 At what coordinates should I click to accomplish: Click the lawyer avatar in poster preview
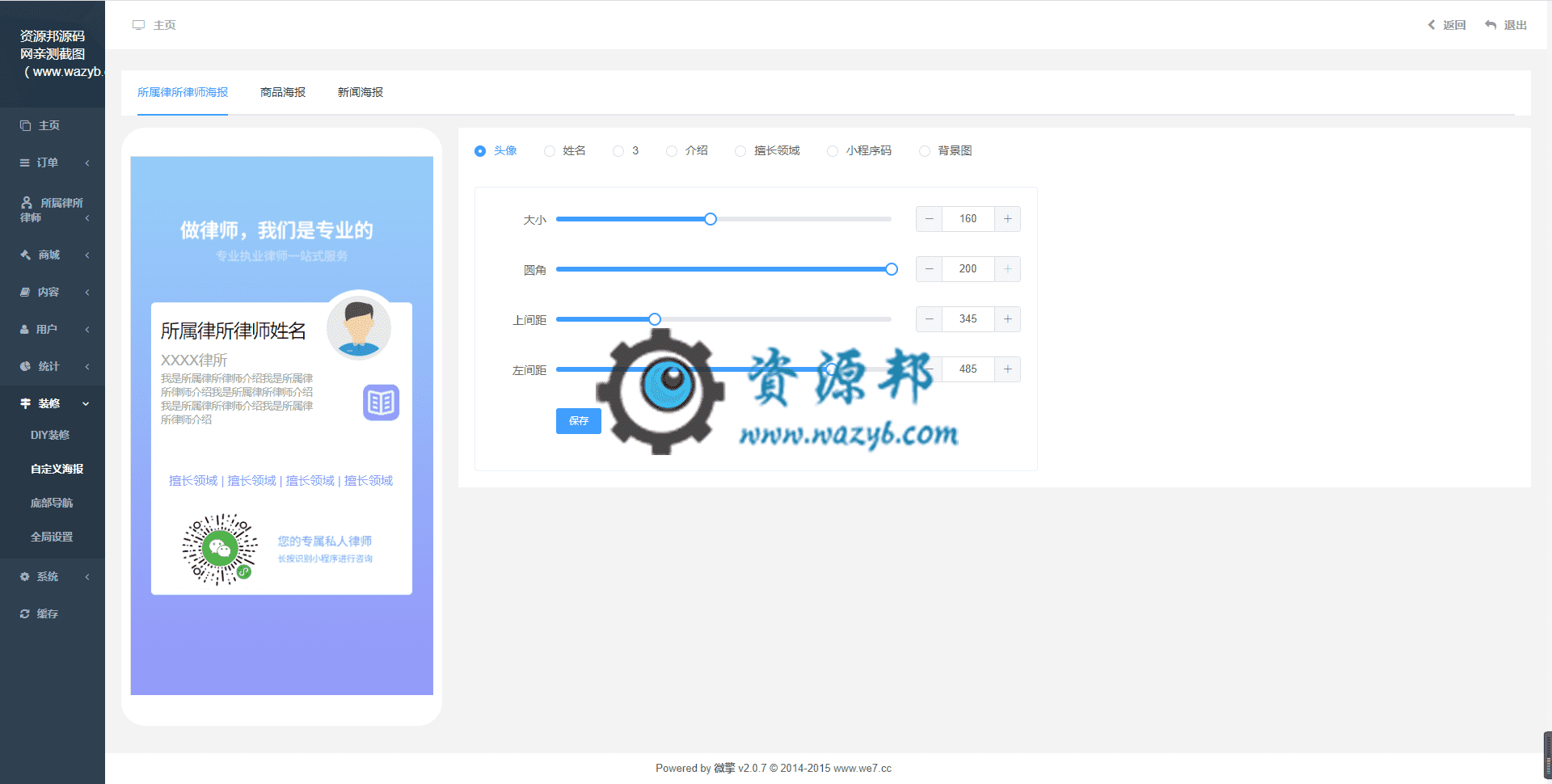coord(359,327)
